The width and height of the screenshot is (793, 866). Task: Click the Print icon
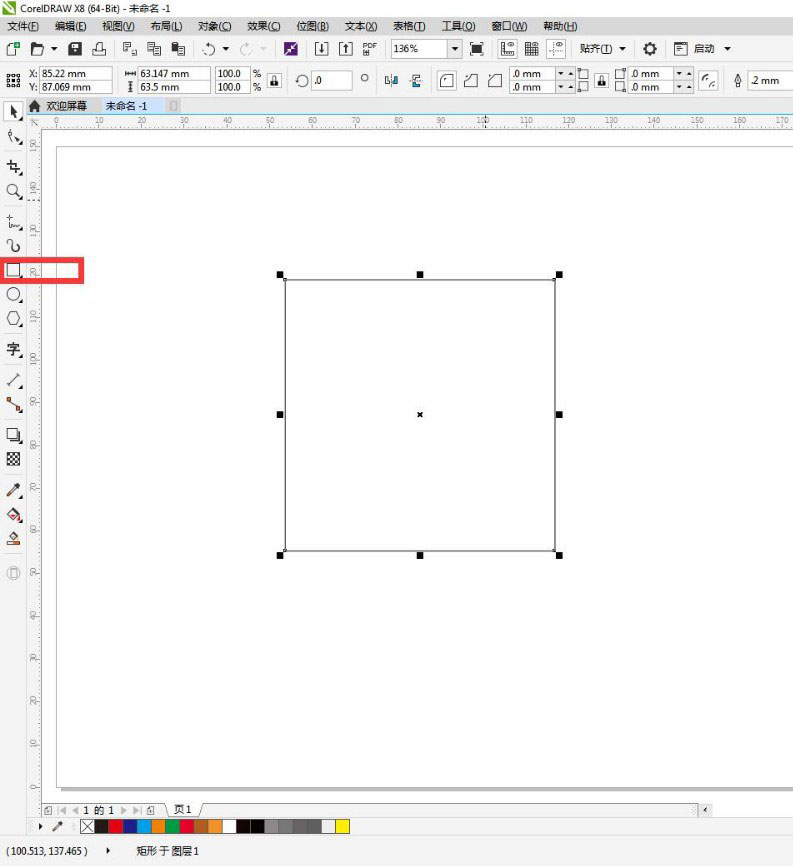(99, 49)
